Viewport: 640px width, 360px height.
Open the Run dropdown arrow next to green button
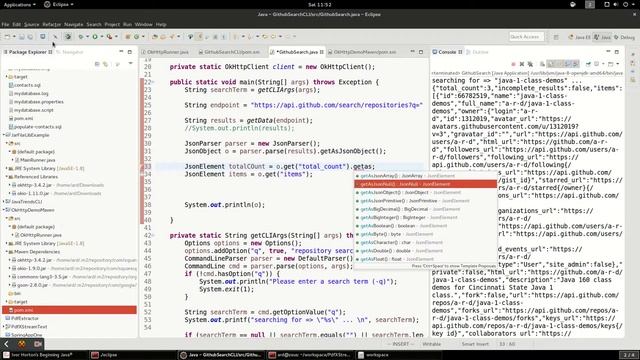(102, 37)
